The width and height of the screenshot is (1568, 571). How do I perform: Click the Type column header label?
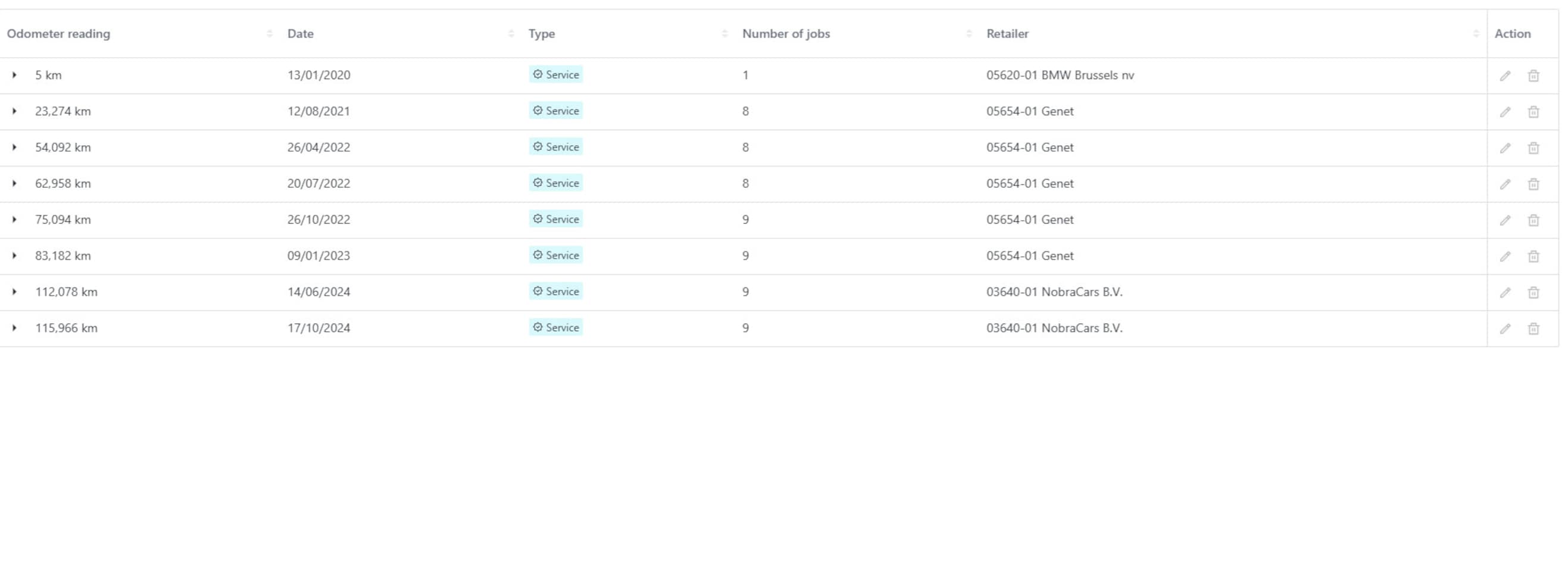(542, 34)
